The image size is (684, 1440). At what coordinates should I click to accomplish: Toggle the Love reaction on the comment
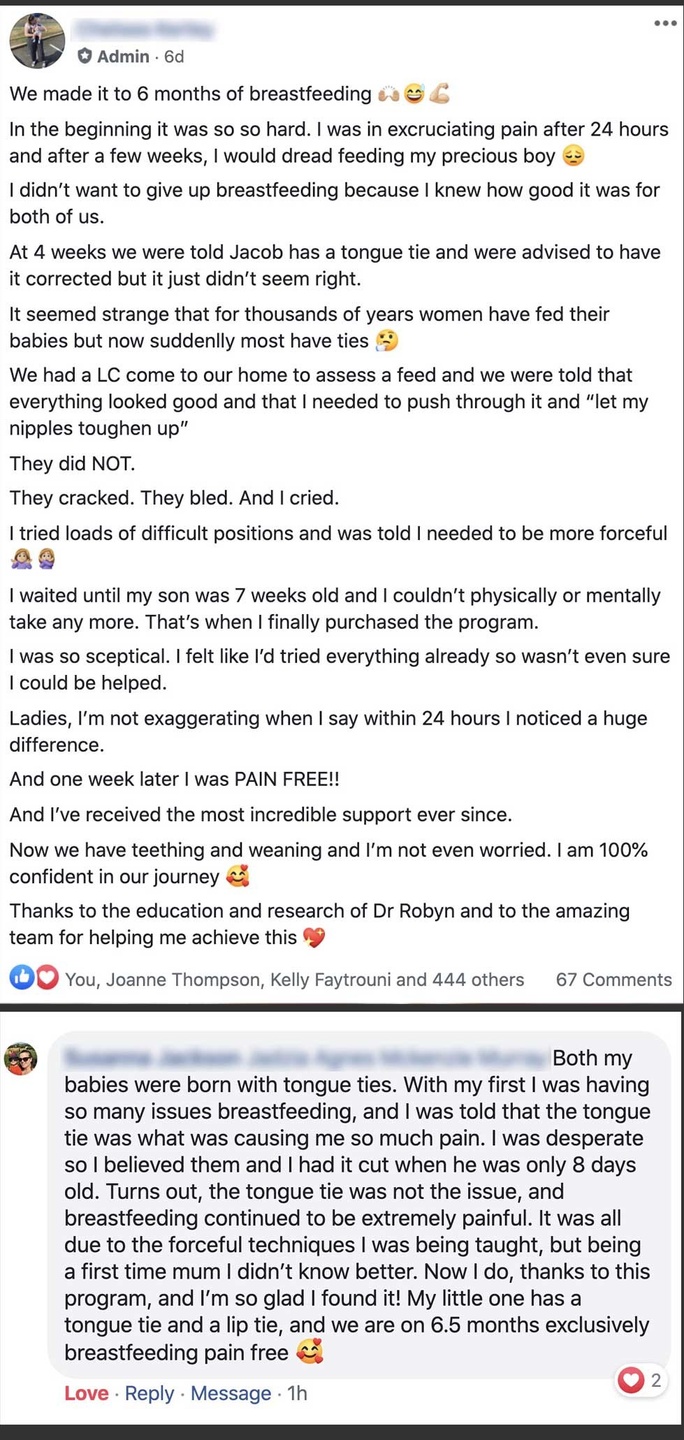click(x=86, y=1393)
